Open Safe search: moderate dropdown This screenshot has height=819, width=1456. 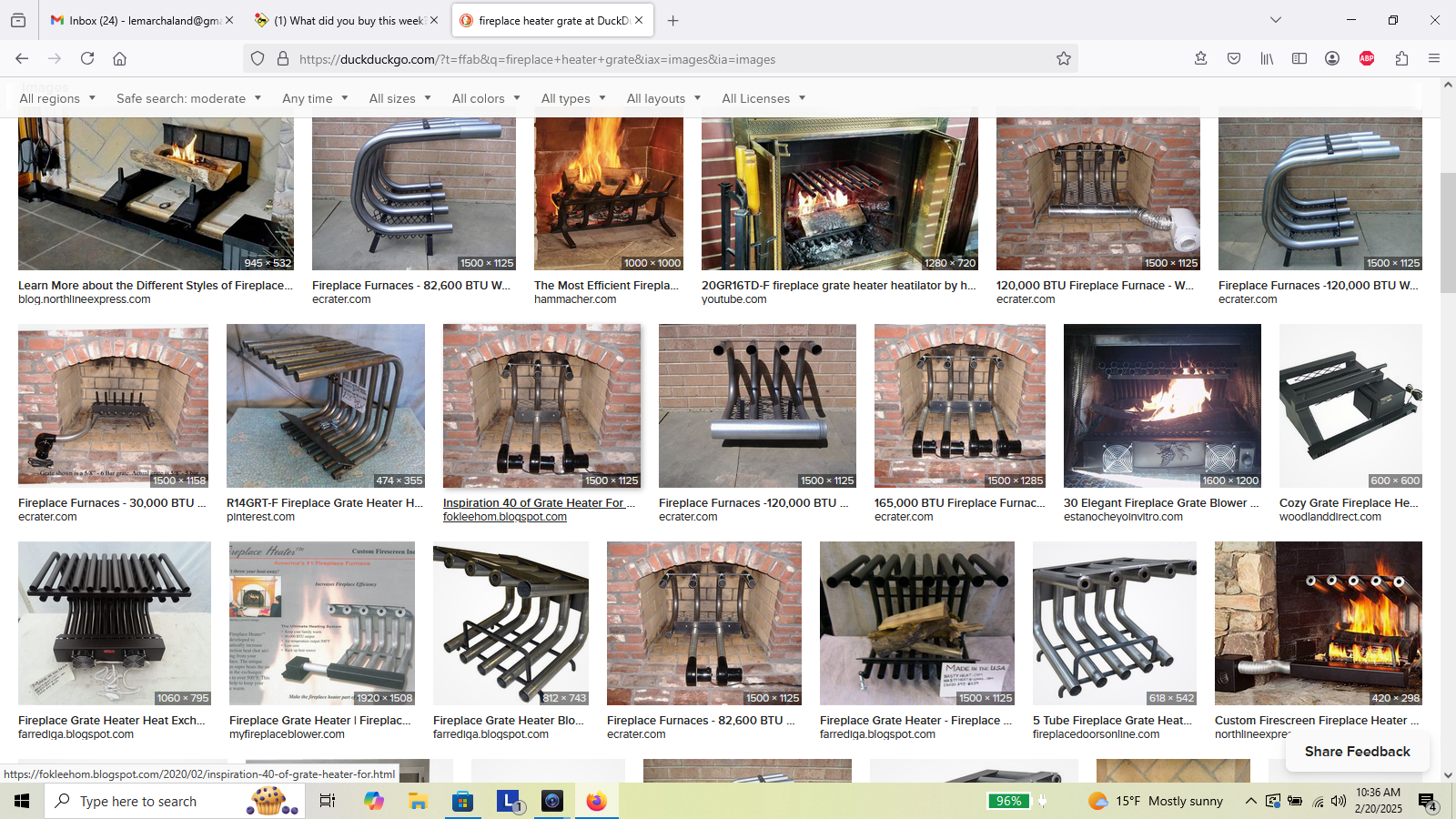coord(188,98)
